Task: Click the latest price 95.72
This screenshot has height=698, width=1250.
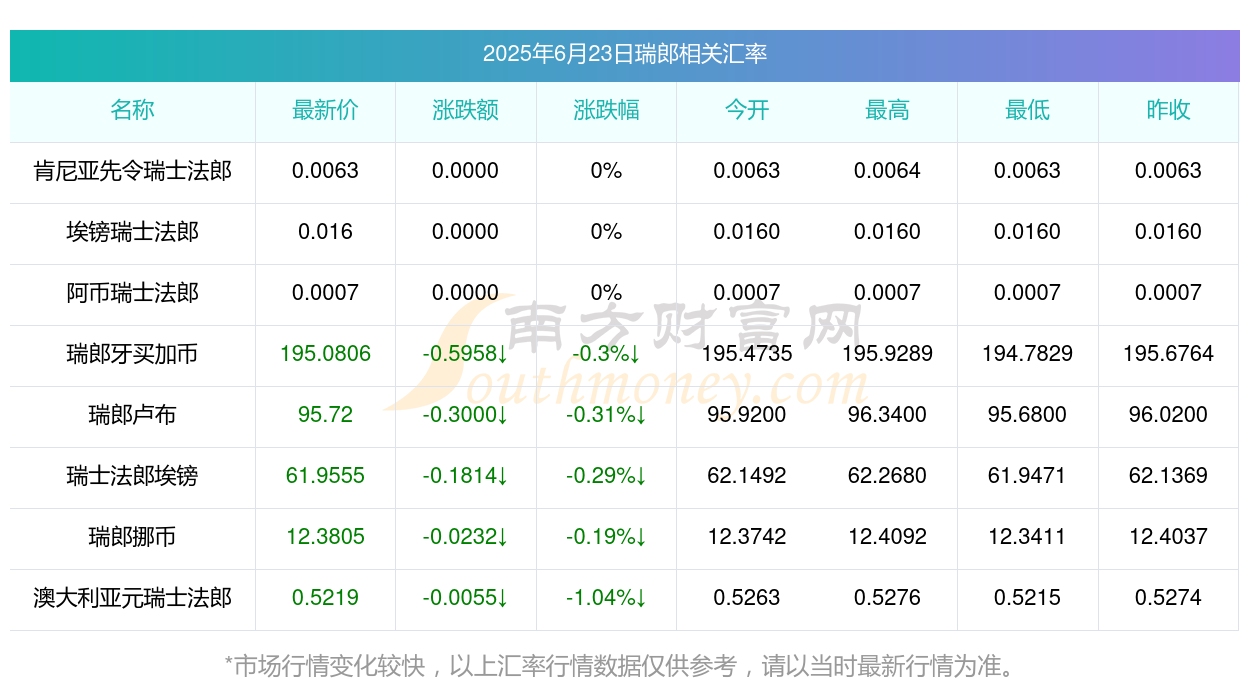Action: pyautogui.click(x=325, y=415)
